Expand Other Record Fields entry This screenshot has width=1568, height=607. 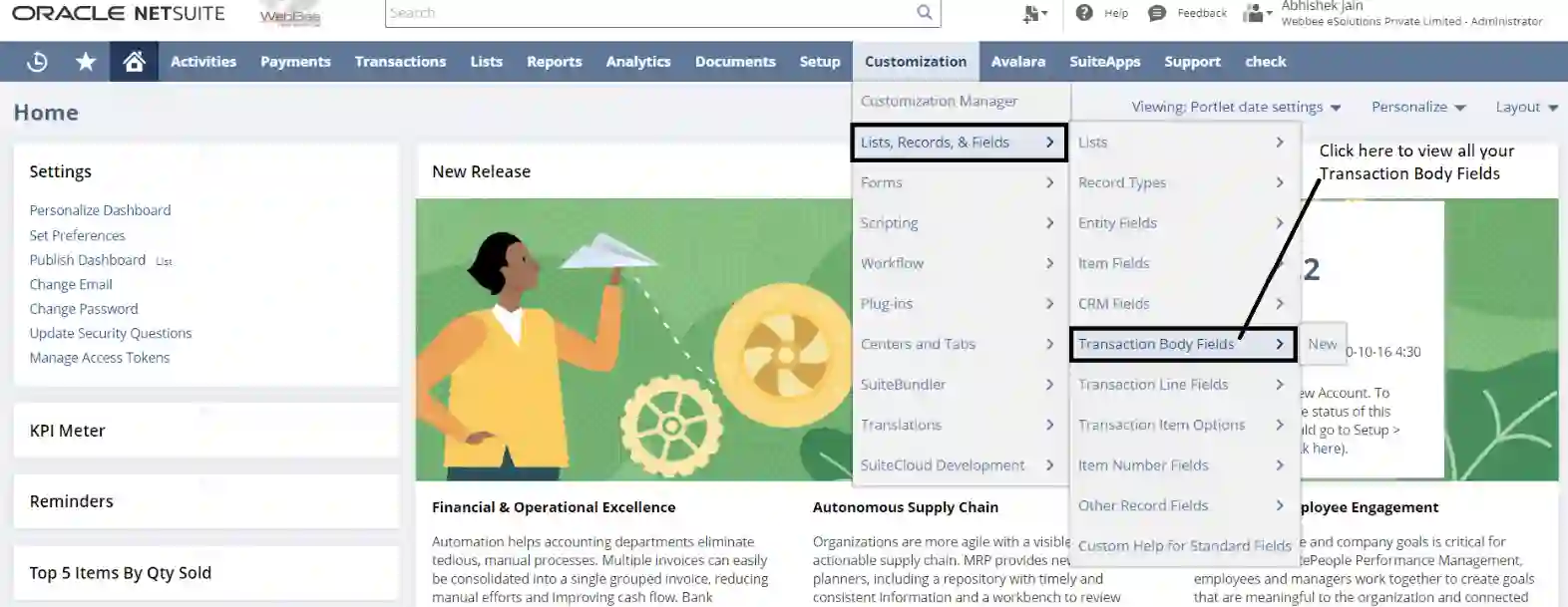(x=1185, y=505)
